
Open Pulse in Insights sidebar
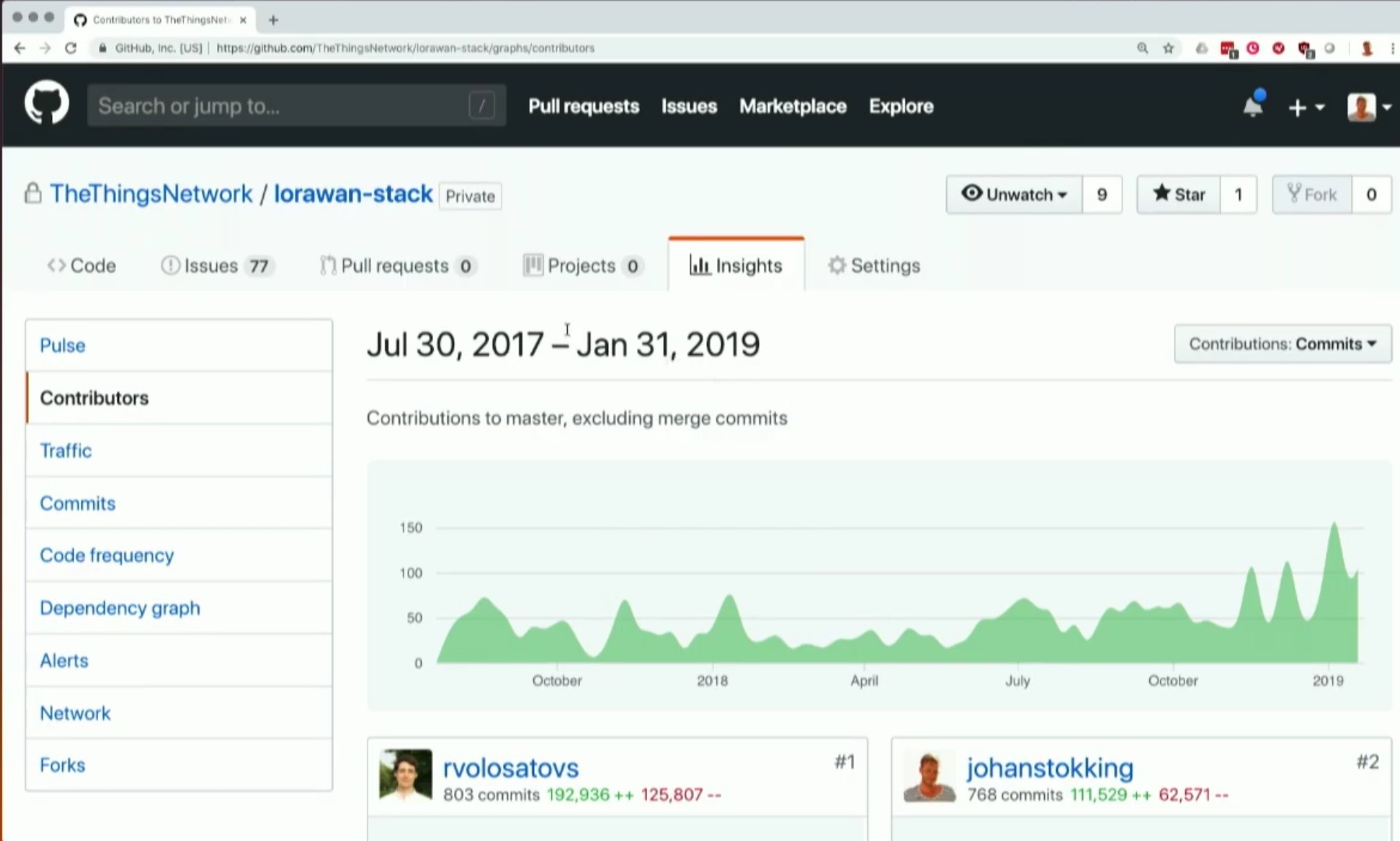pyautogui.click(x=179, y=345)
